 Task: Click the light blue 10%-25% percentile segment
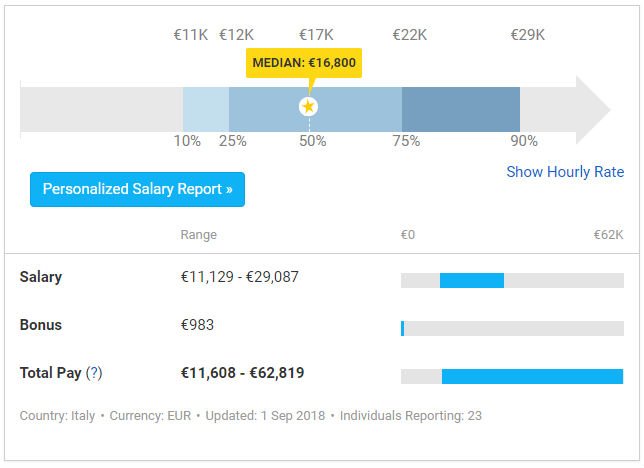[x=206, y=106]
